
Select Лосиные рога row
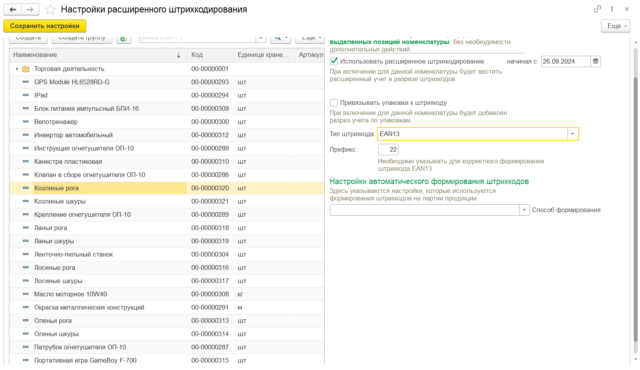click(x=167, y=268)
